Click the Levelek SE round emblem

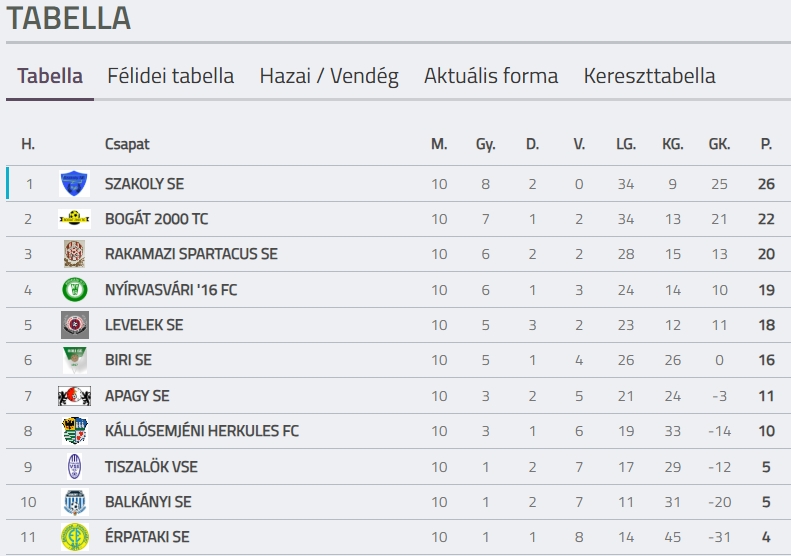74,325
